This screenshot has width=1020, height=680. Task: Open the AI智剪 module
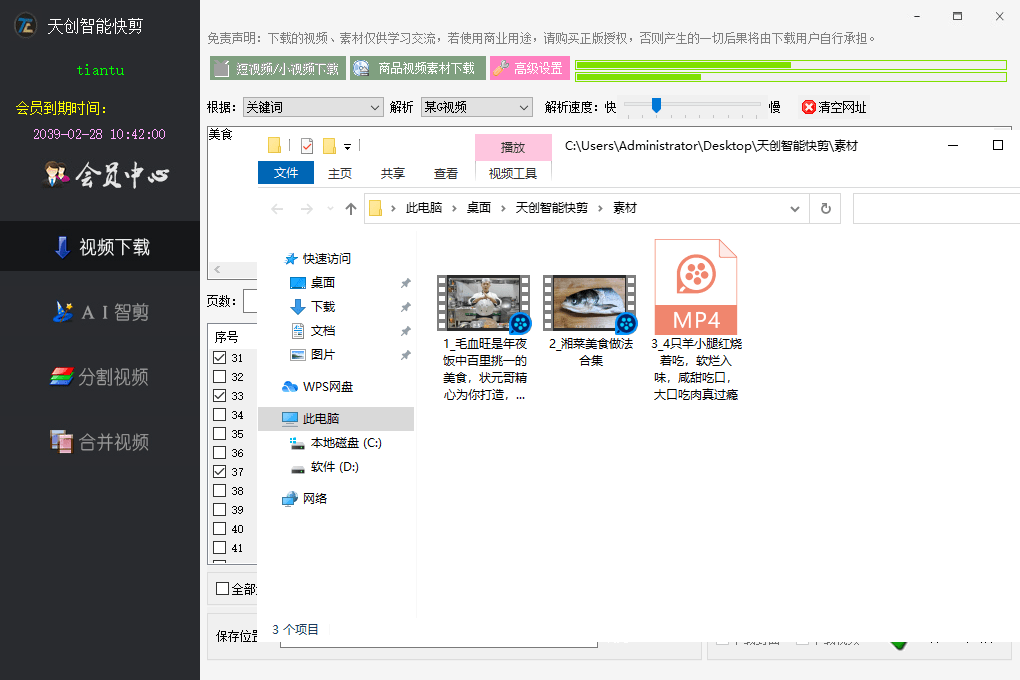tap(100, 312)
